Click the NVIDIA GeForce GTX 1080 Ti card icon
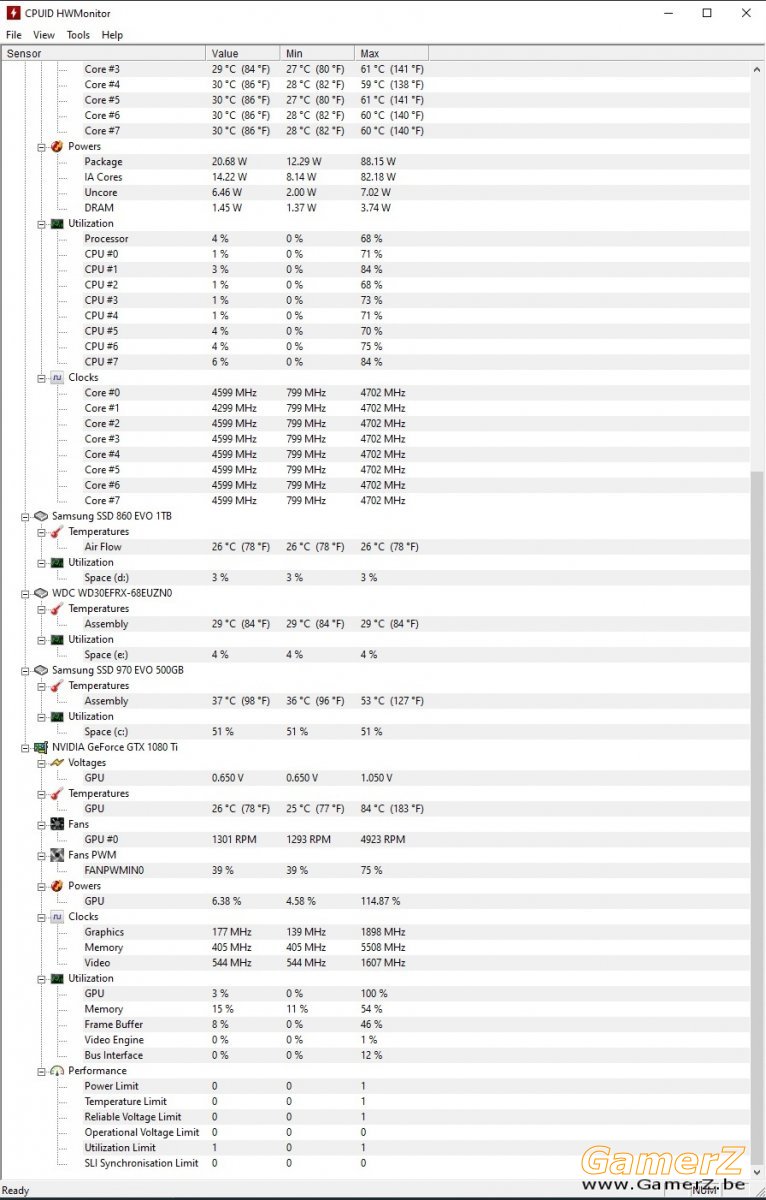766x1200 pixels. coord(41,747)
